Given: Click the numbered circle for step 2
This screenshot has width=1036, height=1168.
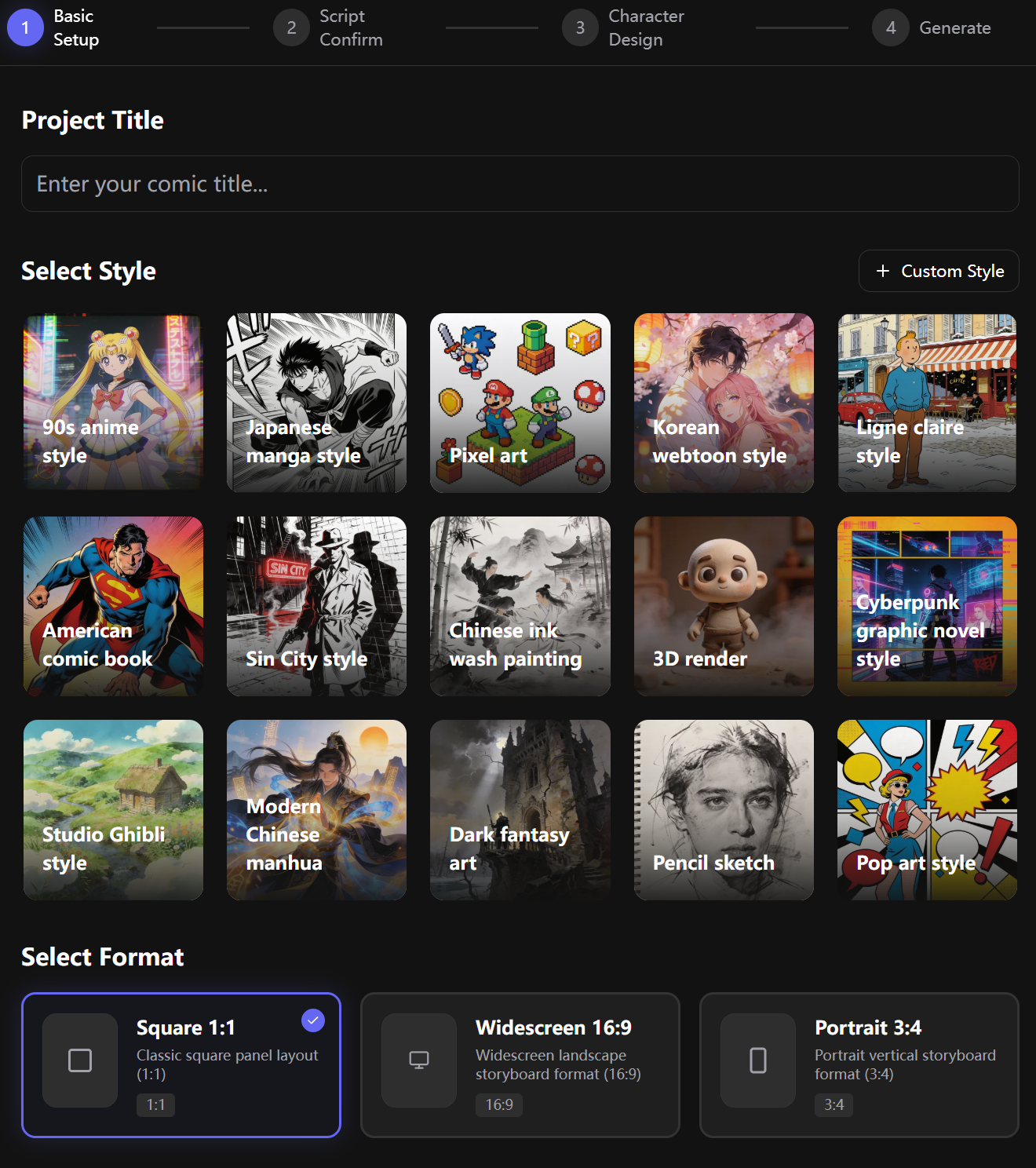Looking at the screenshot, I should pos(290,27).
